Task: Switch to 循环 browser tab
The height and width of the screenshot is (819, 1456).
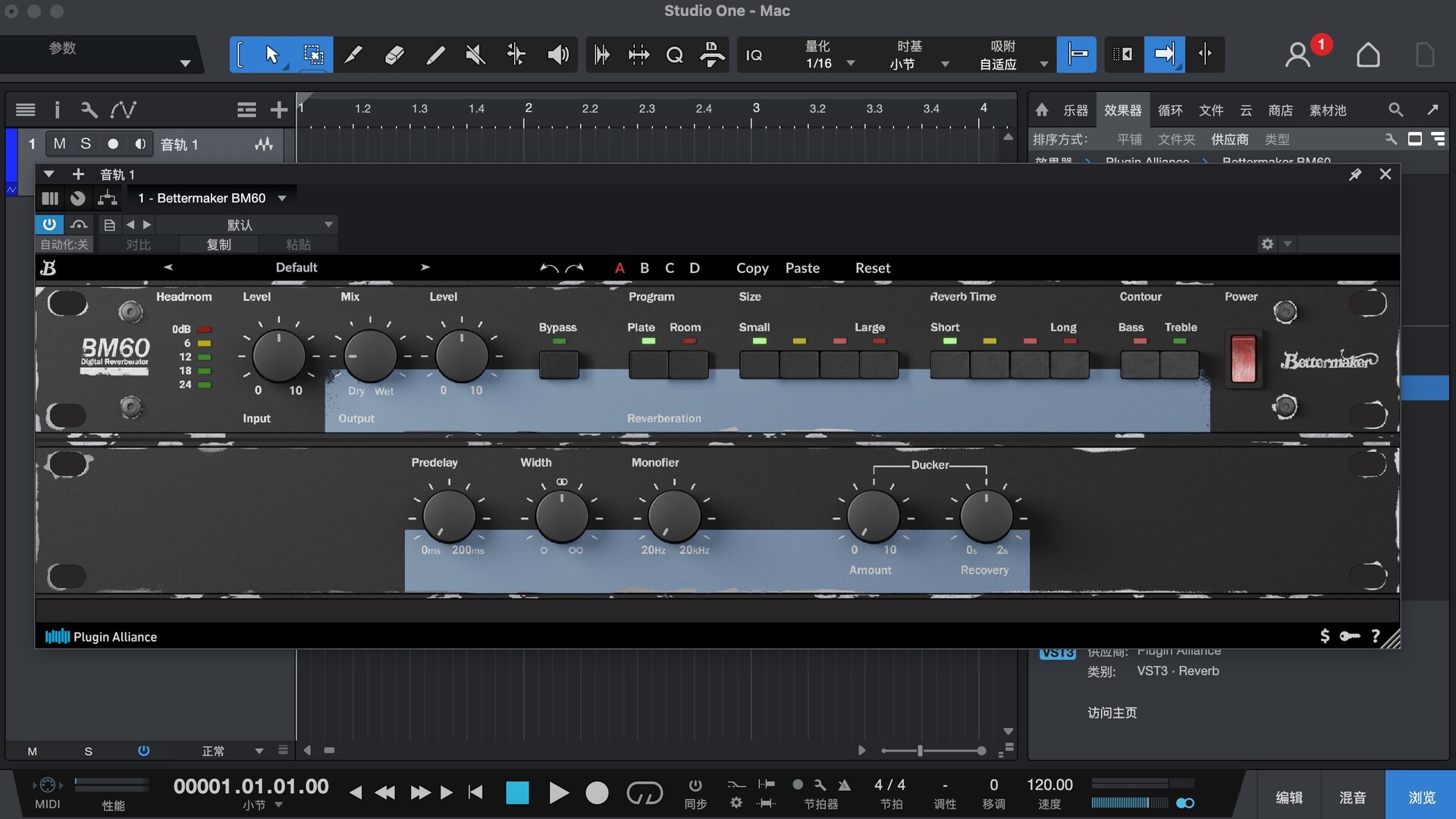Action: 1170,111
